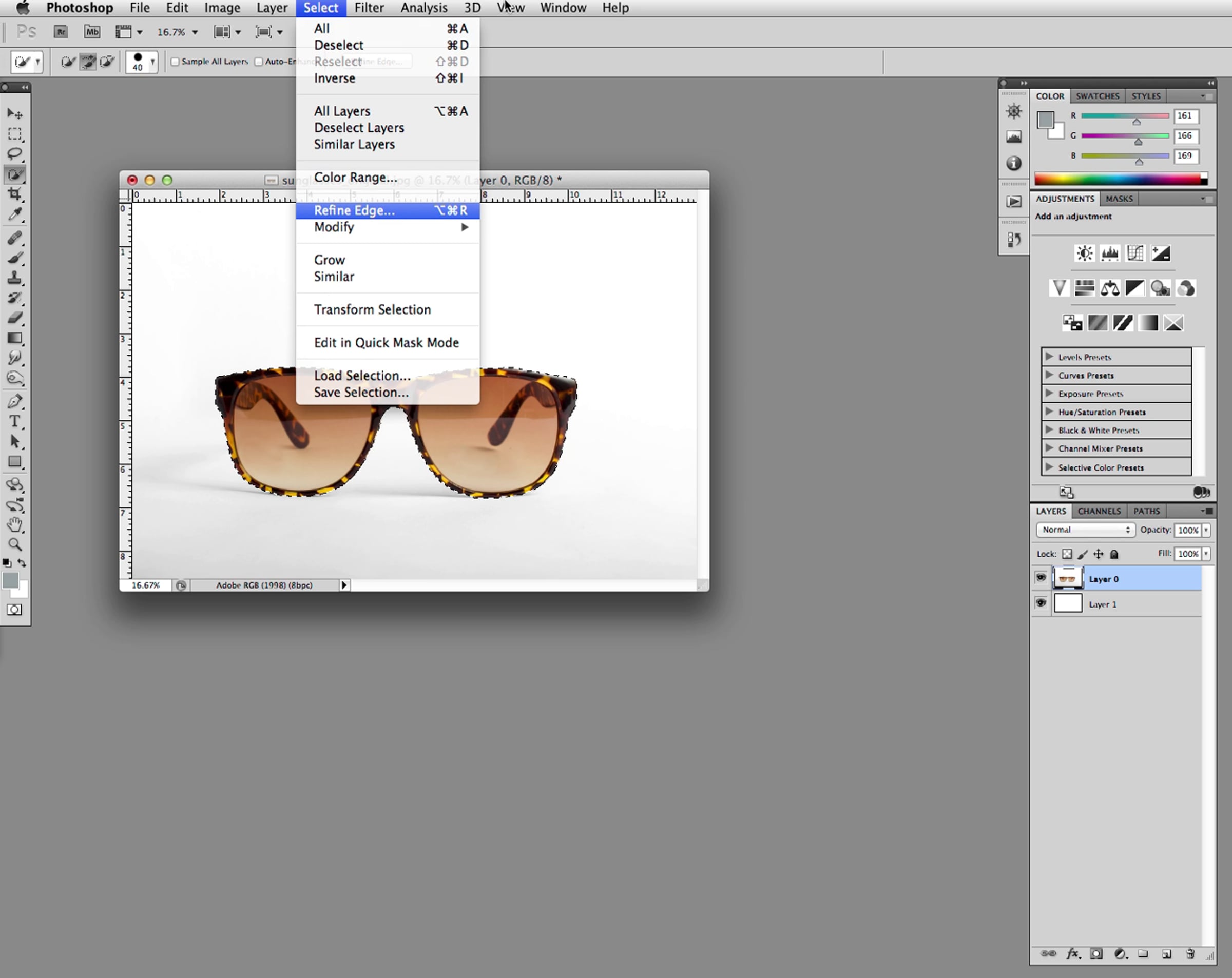Select the Eyedropper tool

[15, 214]
